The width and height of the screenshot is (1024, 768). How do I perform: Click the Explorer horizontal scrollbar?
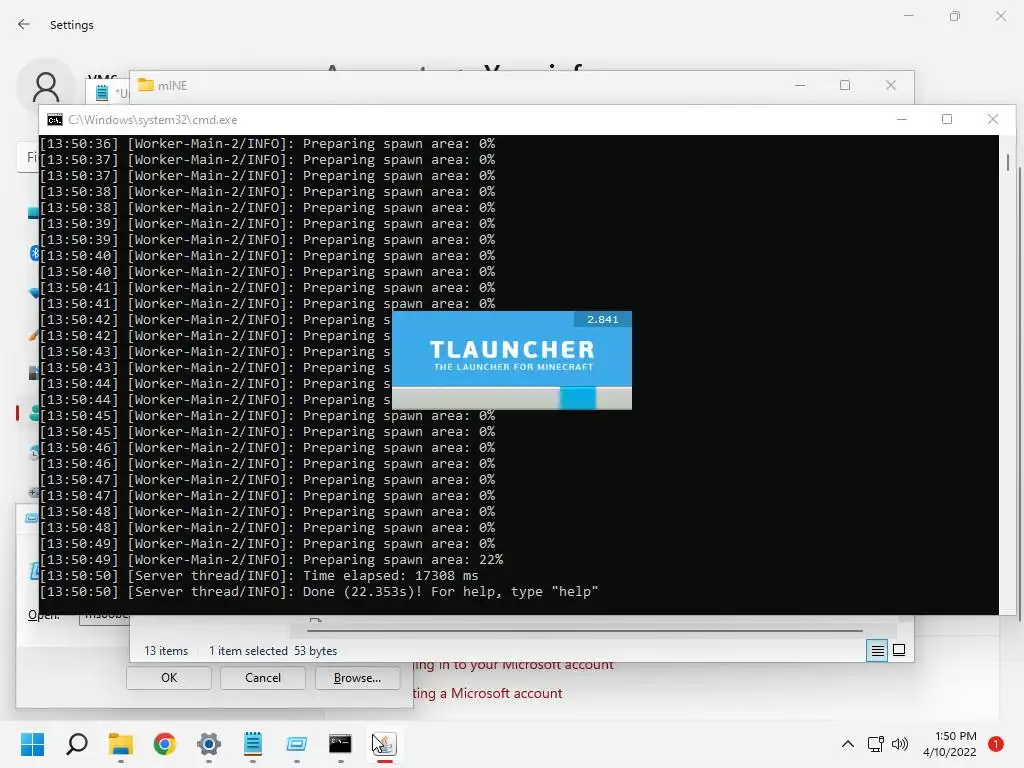584,631
